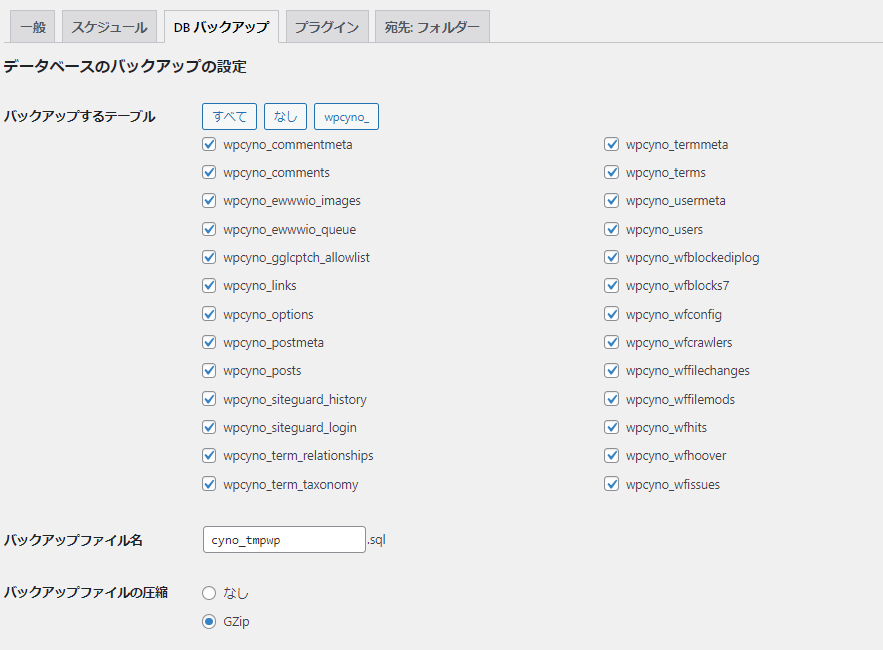The image size is (883, 650).
Task: Click the なし button to deselect tables
Action: click(x=286, y=117)
